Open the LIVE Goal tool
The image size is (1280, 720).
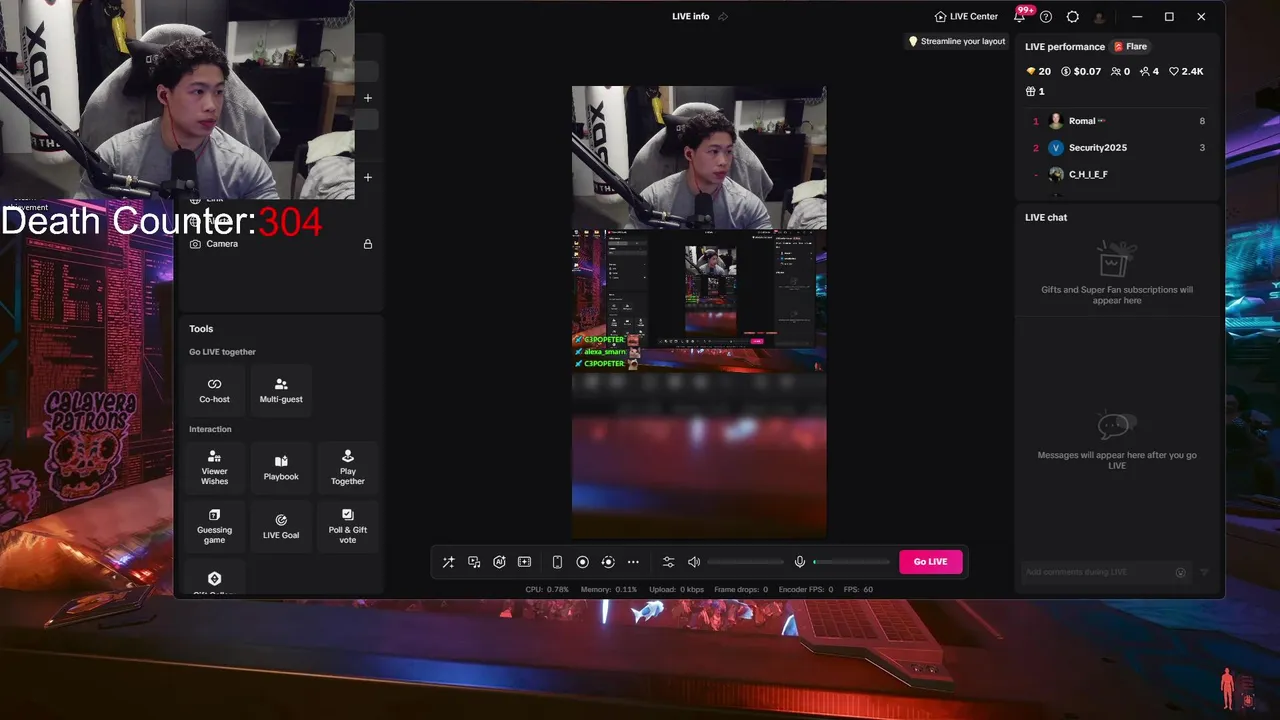pos(281,526)
